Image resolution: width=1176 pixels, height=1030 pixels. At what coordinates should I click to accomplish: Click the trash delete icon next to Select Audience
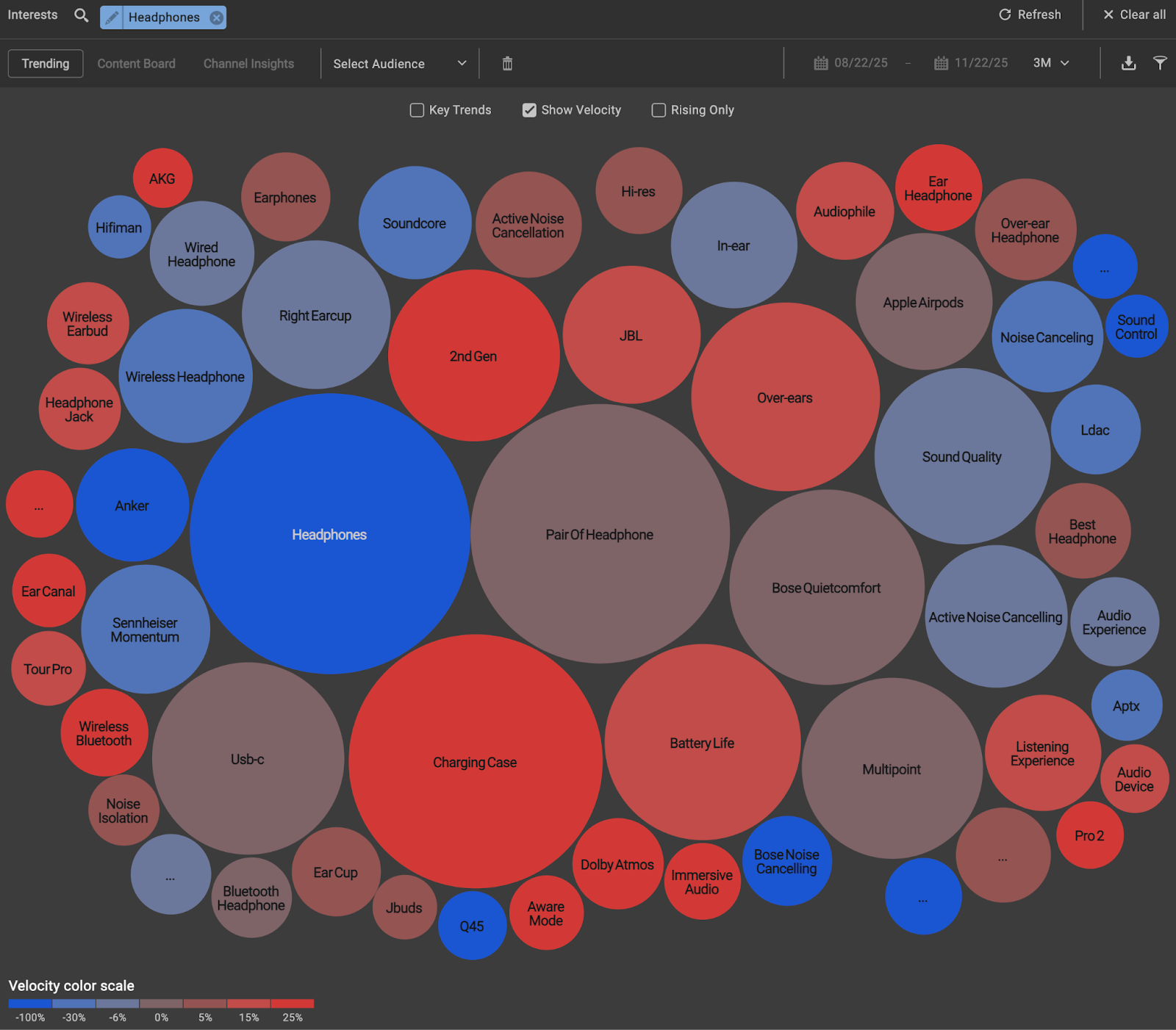pos(506,63)
